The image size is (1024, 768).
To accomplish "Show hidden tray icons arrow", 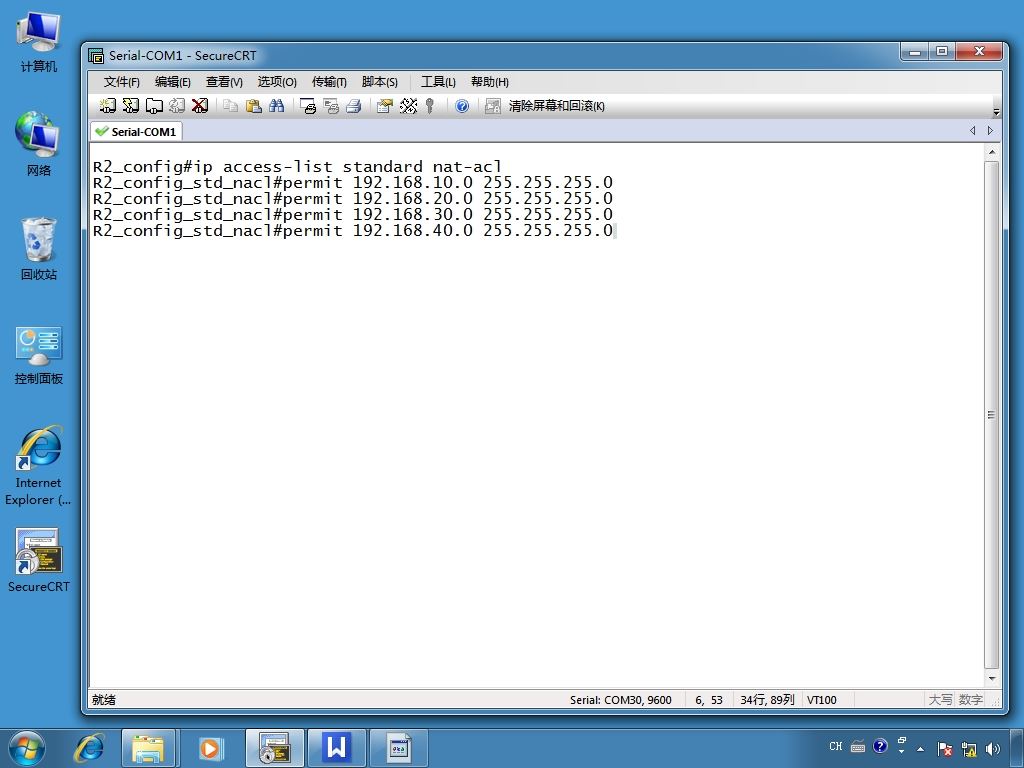I will pos(920,749).
